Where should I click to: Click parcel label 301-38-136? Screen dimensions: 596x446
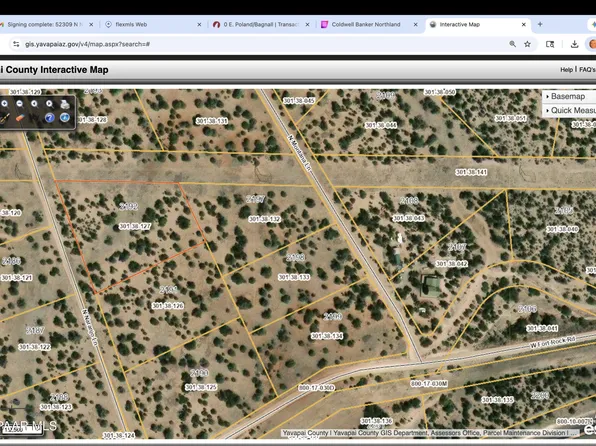tap(376, 421)
